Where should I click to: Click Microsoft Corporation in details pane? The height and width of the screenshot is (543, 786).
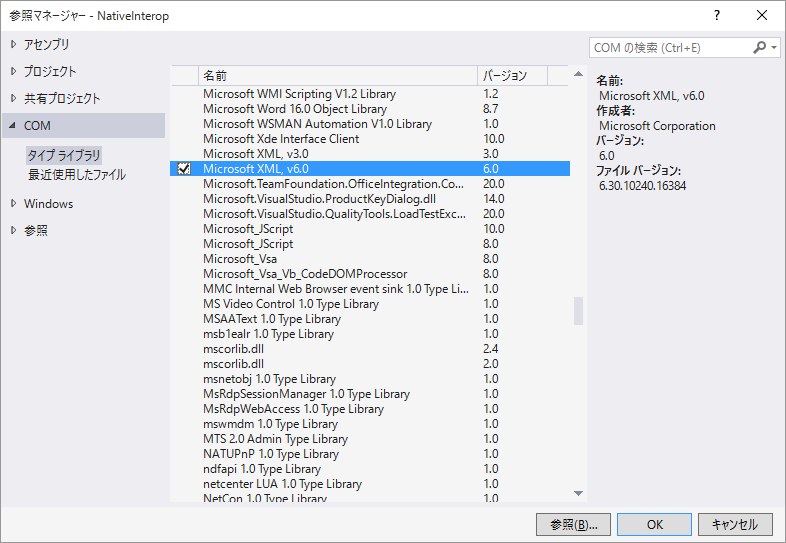(x=657, y=126)
